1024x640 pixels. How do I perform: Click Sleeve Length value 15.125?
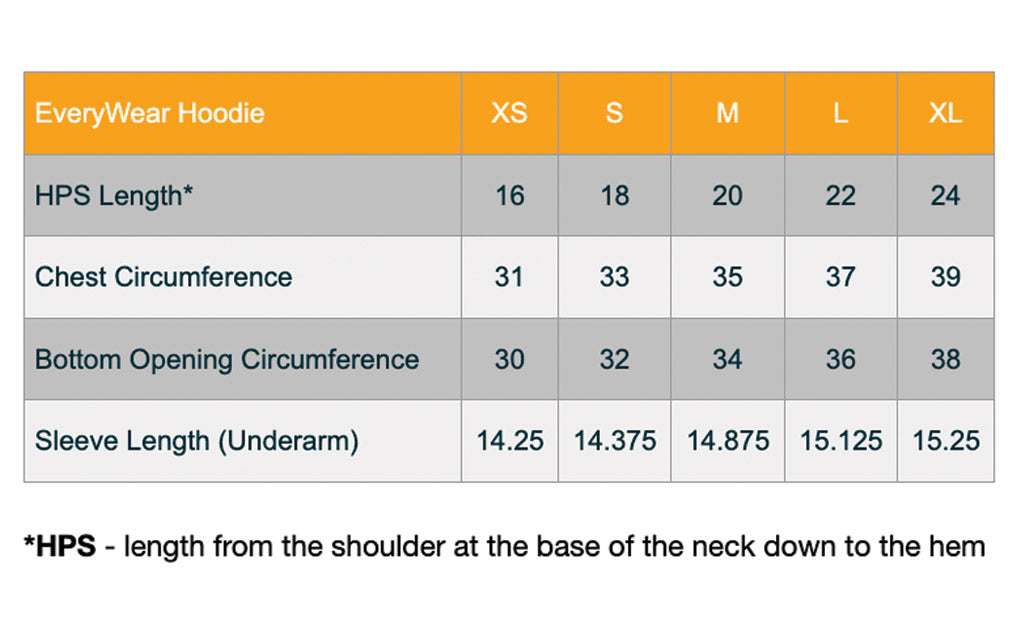tap(841, 441)
